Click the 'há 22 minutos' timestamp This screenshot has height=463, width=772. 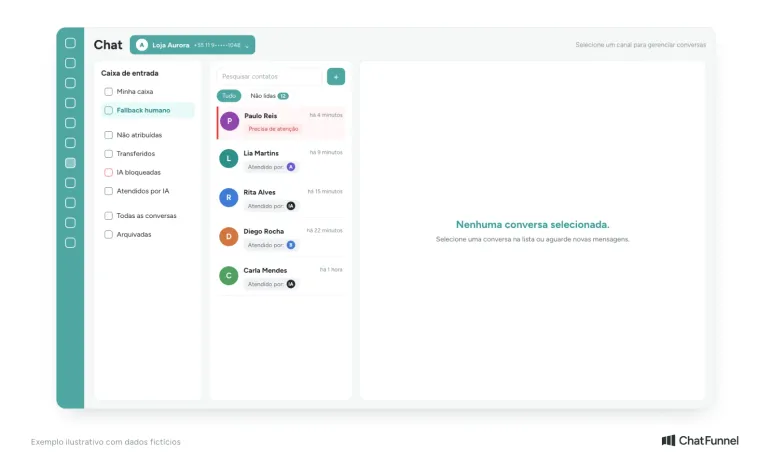[324, 230]
